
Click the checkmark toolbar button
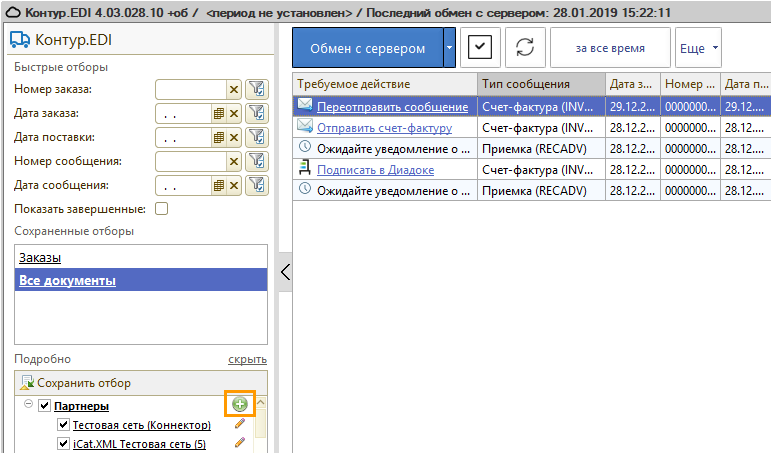[x=480, y=48]
